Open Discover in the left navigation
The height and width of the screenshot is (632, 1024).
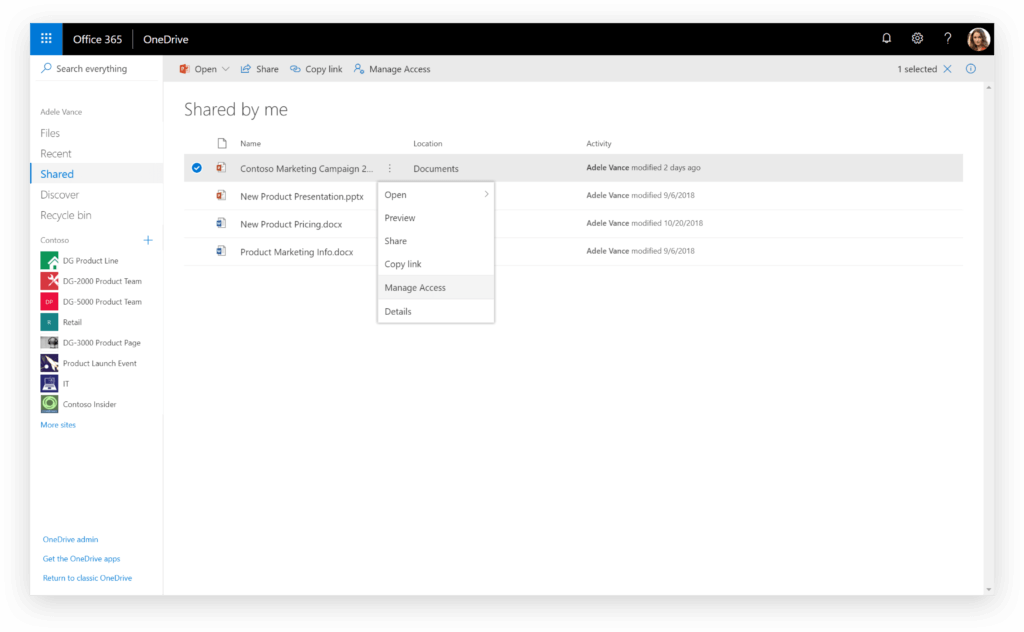tap(59, 195)
